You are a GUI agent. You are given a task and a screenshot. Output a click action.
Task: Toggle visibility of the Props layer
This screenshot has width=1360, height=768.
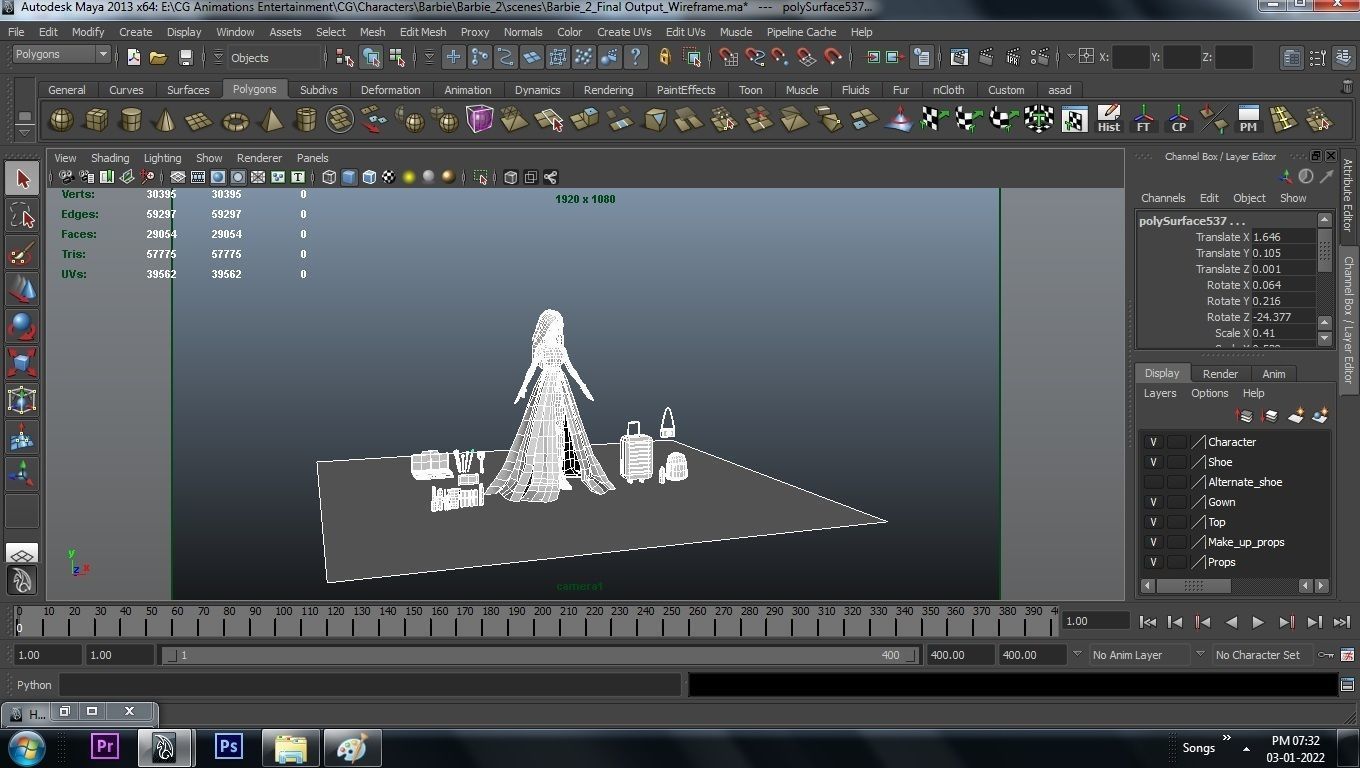pyautogui.click(x=1153, y=562)
